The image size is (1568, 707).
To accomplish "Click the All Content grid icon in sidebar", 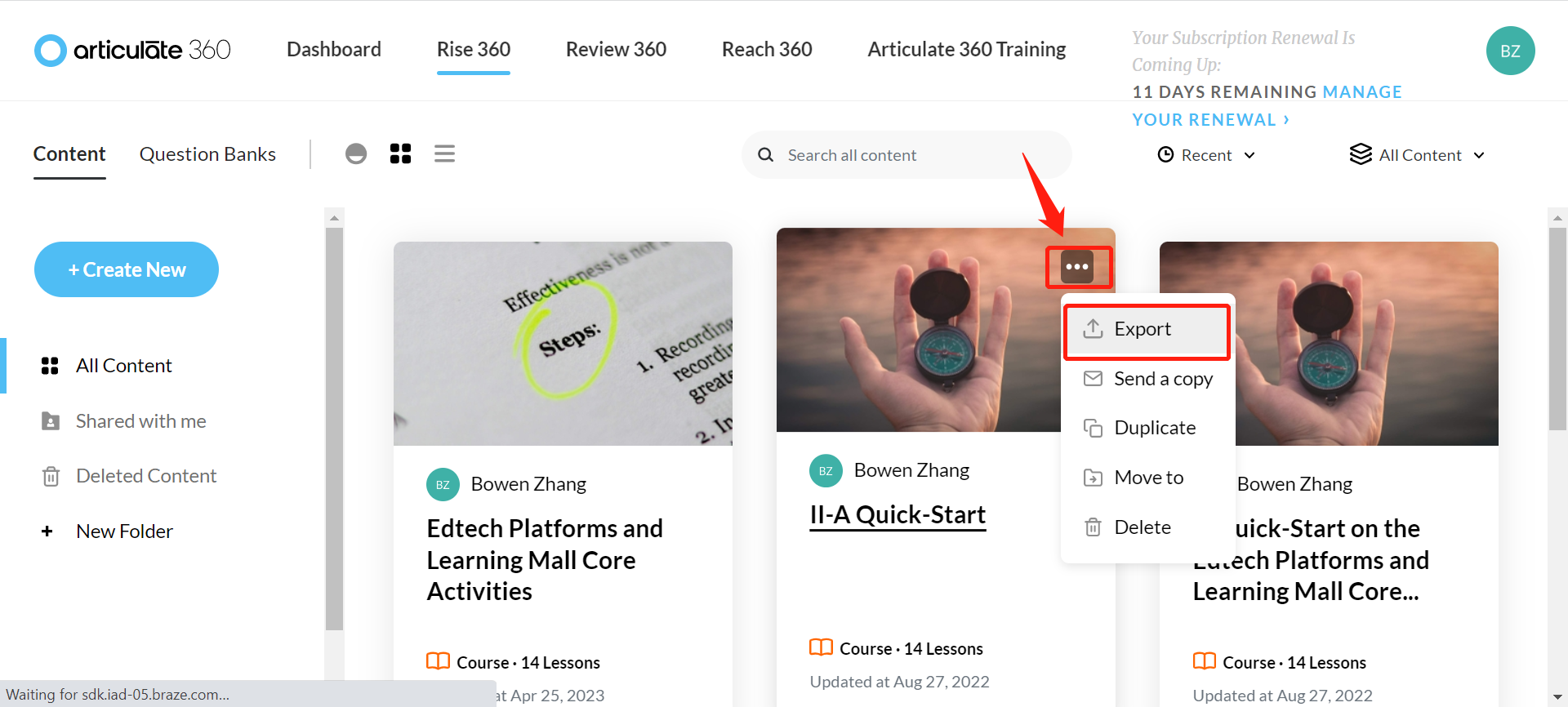I will point(50,366).
